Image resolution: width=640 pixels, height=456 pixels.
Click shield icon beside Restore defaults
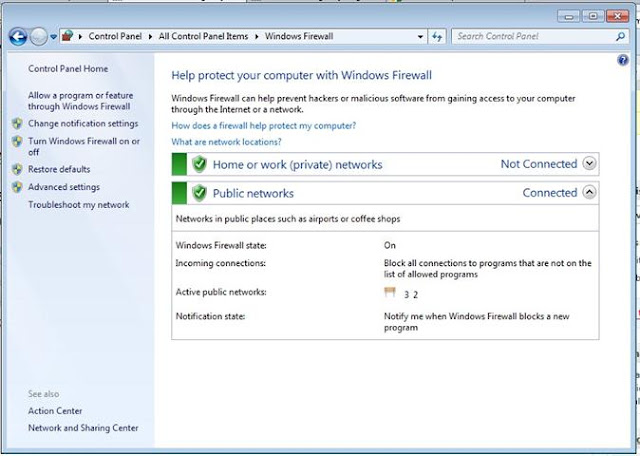pyautogui.click(x=17, y=169)
